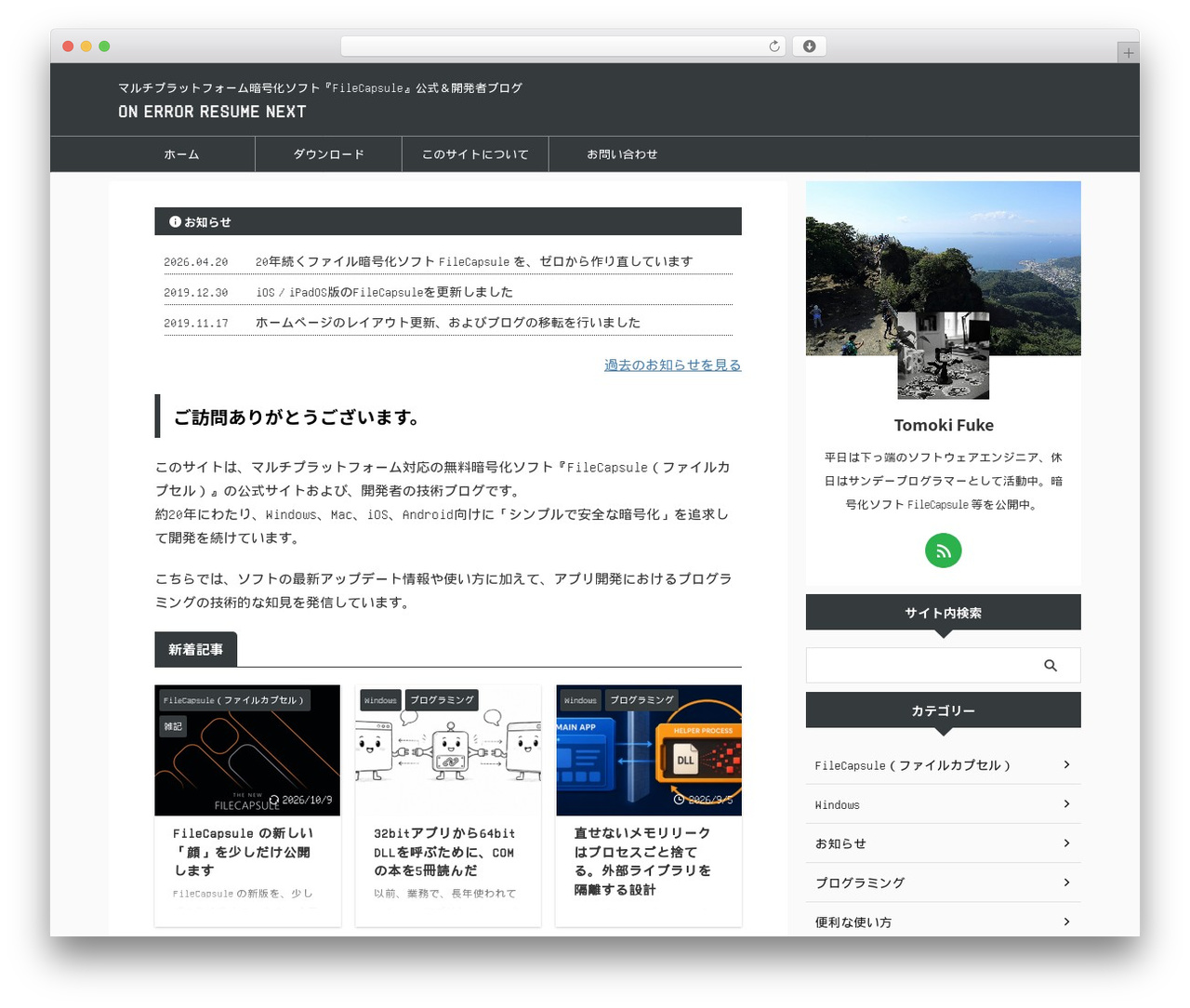Go to the ダウンロード menu item
Image resolution: width=1190 pixels, height=1008 pixels.
pyautogui.click(x=329, y=154)
